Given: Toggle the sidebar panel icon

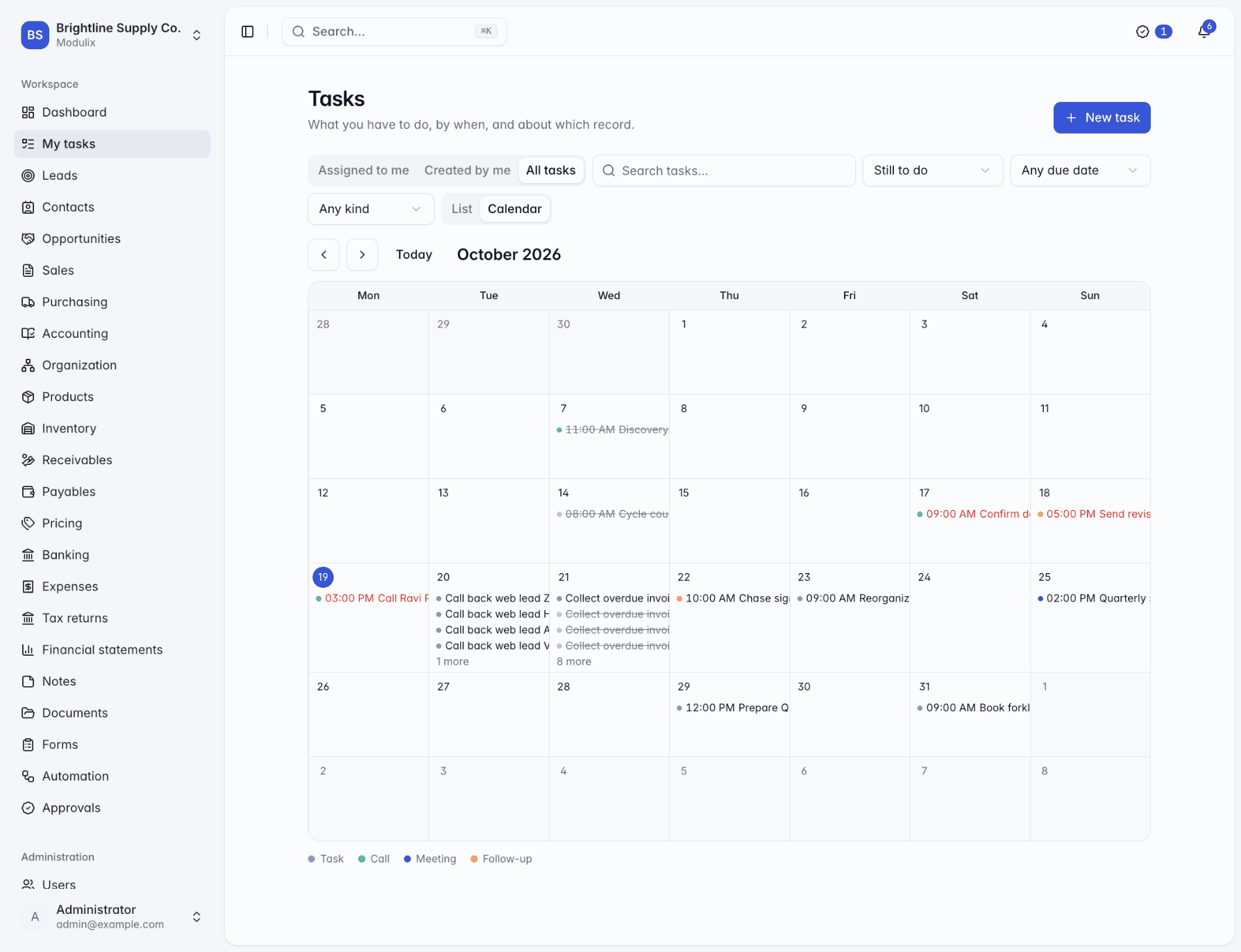Looking at the screenshot, I should 248,32.
